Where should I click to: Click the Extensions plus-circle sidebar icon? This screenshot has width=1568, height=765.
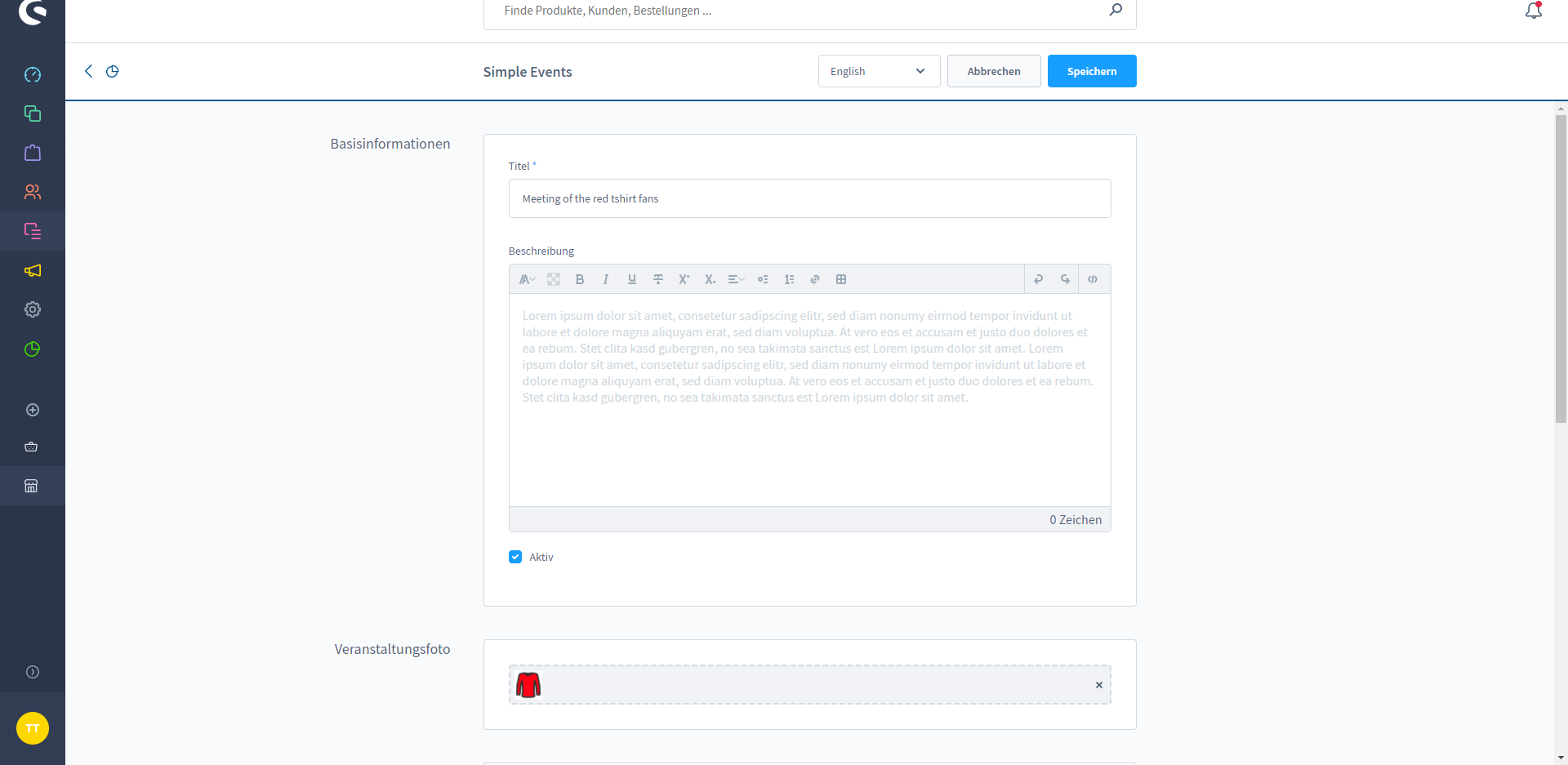coord(33,410)
